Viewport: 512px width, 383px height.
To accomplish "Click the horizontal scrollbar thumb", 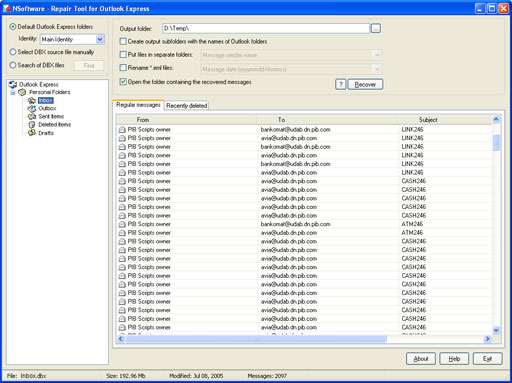I will (x=256, y=339).
